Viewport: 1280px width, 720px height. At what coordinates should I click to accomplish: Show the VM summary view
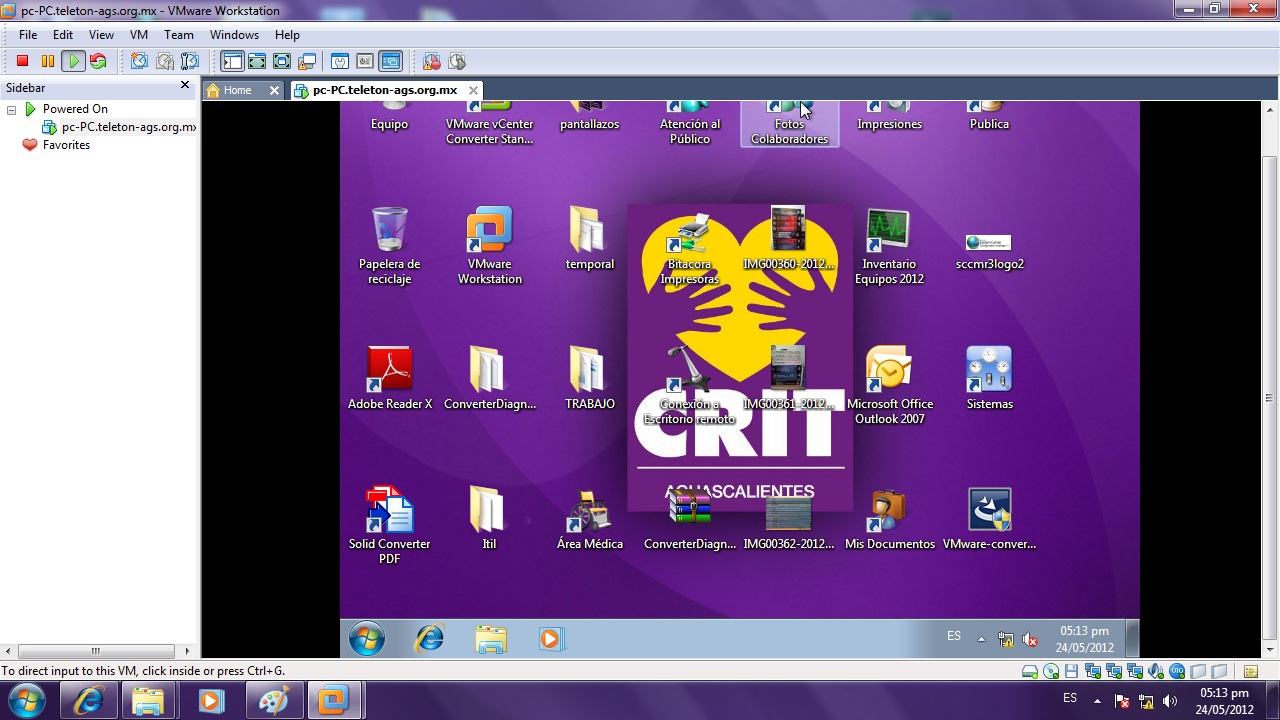click(x=340, y=61)
